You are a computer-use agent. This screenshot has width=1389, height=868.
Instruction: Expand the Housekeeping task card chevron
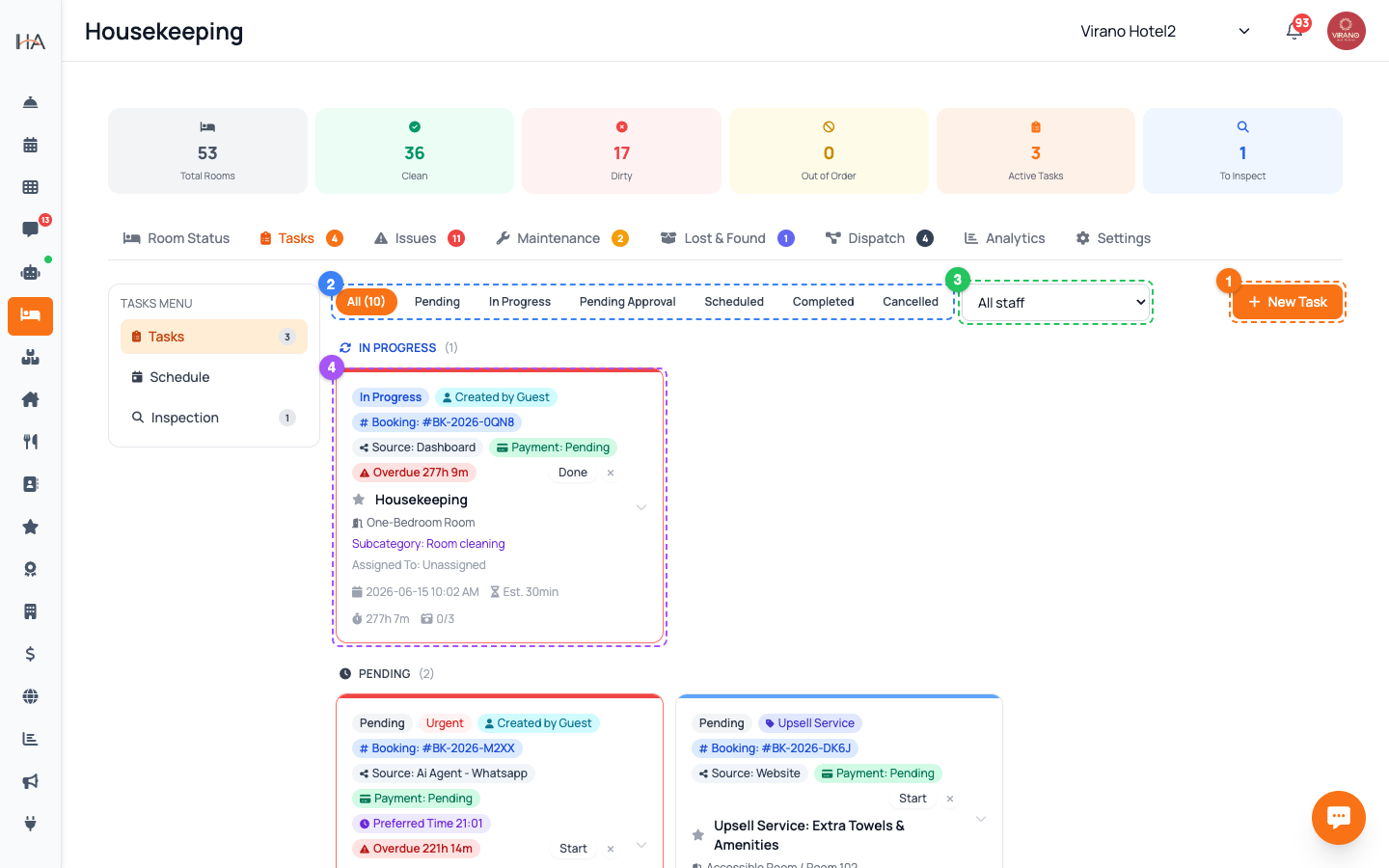641,507
